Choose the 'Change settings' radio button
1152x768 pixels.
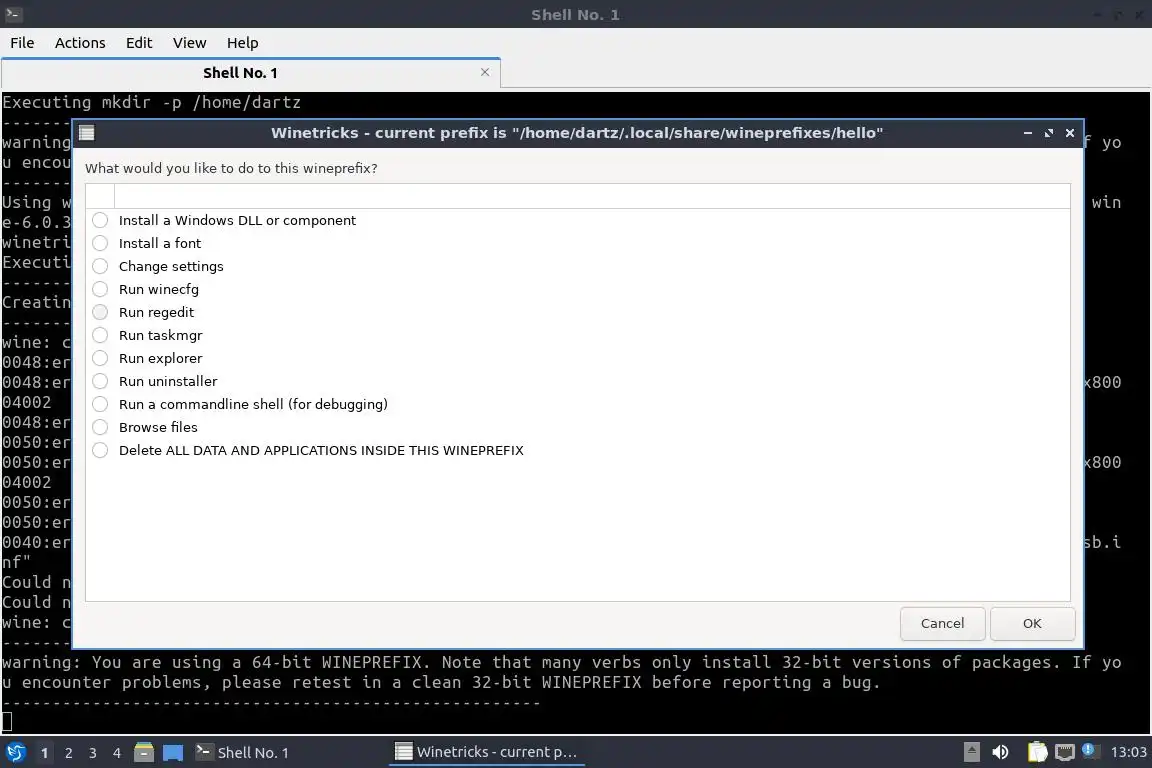tap(100, 266)
